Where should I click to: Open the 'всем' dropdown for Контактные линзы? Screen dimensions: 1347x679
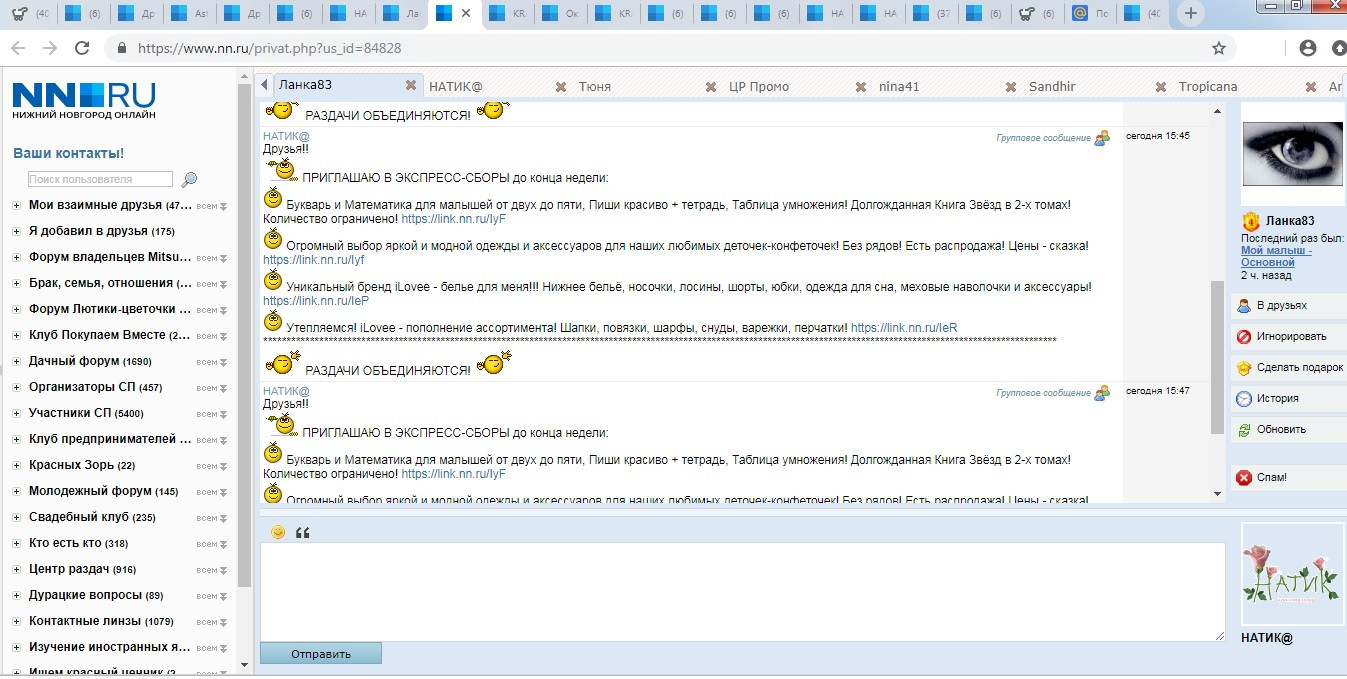click(x=212, y=622)
